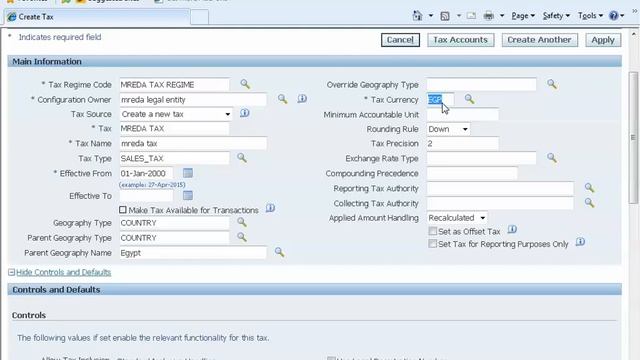
Task: Click the RSS feeds toolbar icon
Action: (x=445, y=16)
